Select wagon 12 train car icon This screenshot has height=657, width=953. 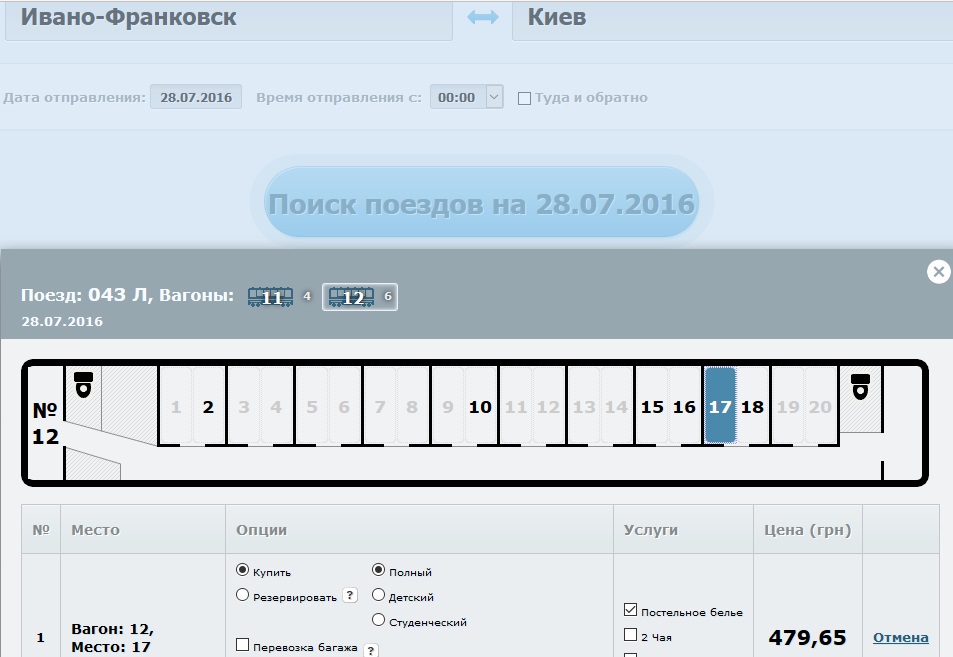coord(352,297)
